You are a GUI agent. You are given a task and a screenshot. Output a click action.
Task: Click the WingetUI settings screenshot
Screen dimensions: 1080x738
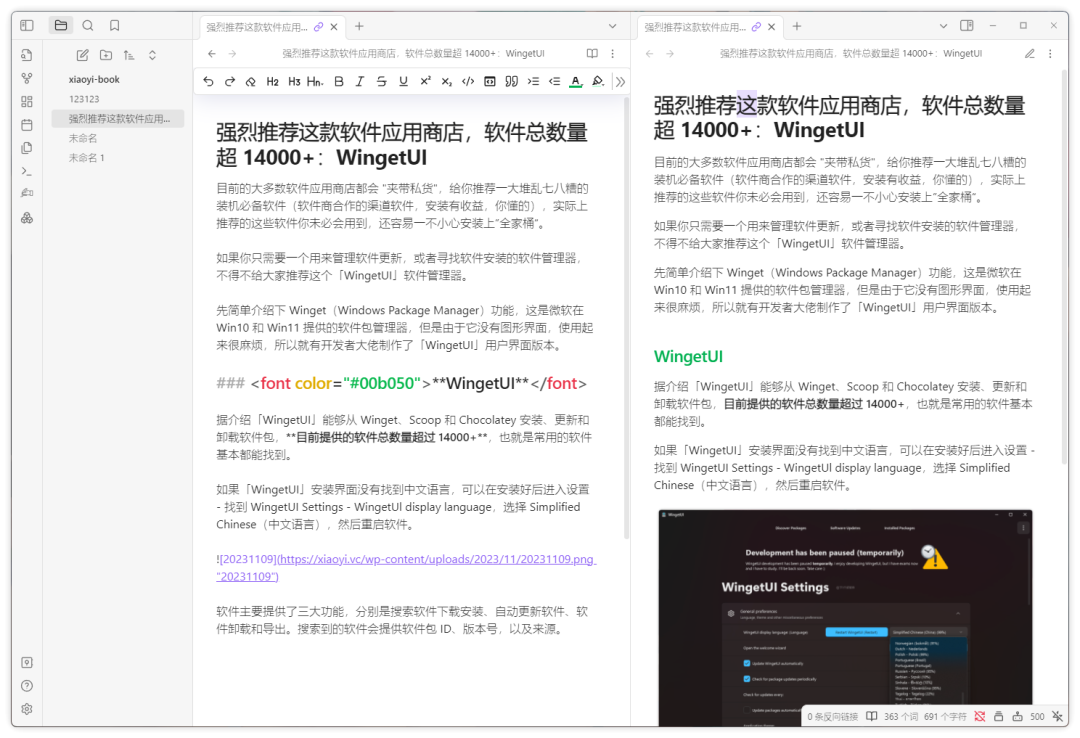[x=845, y=617]
